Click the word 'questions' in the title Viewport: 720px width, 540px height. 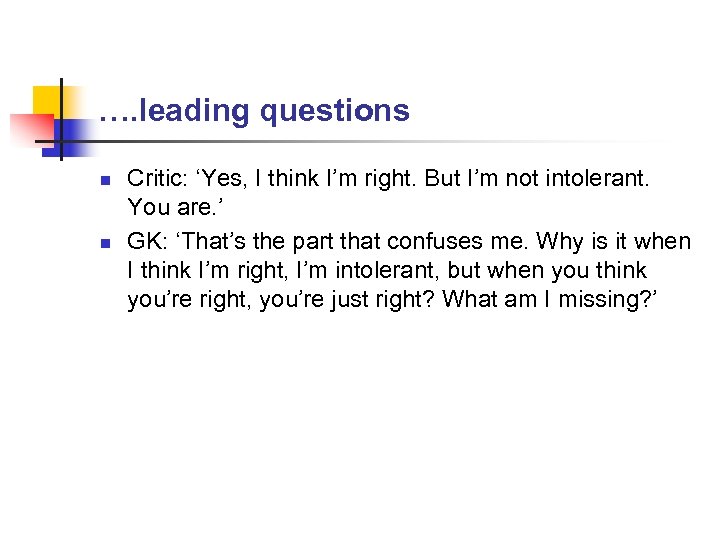334,110
